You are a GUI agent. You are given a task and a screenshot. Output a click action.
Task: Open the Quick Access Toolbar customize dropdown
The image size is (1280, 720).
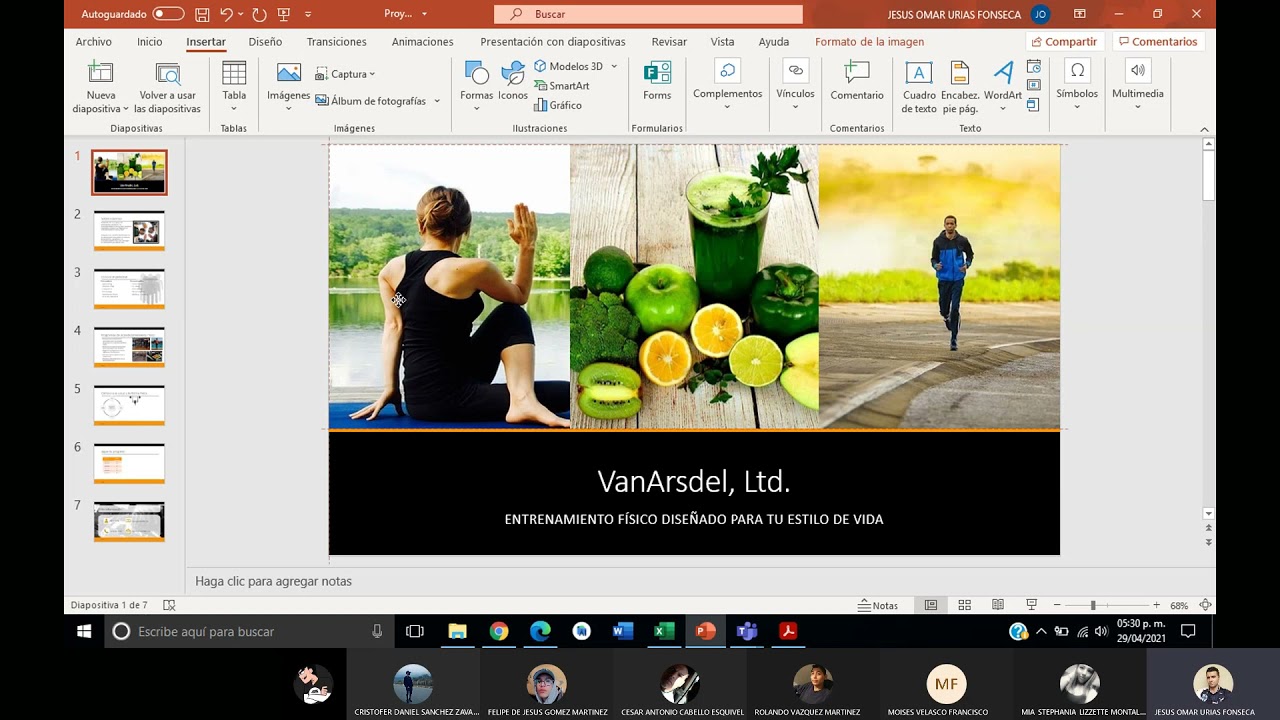308,14
